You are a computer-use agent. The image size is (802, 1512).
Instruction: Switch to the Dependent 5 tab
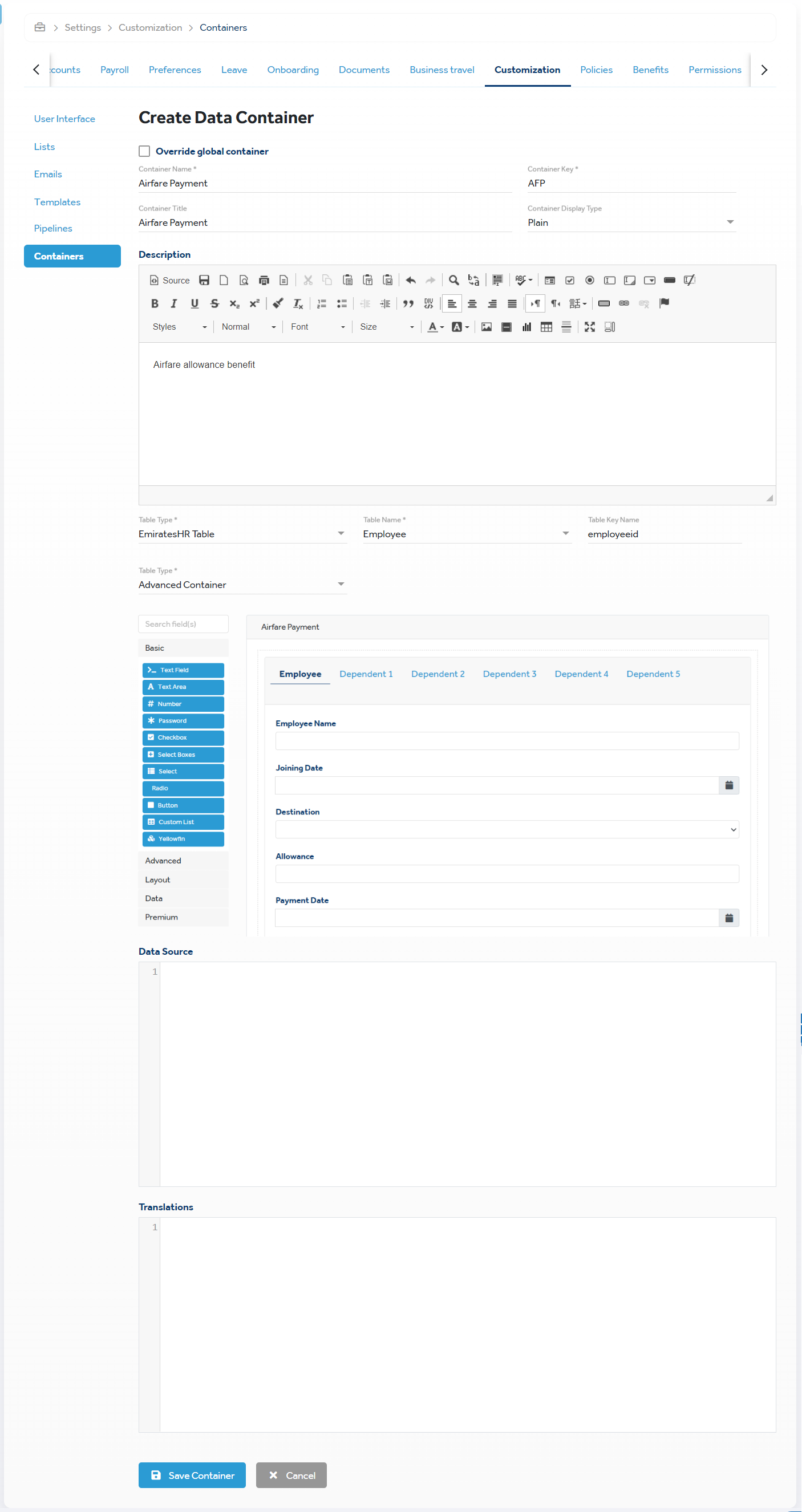[653, 674]
